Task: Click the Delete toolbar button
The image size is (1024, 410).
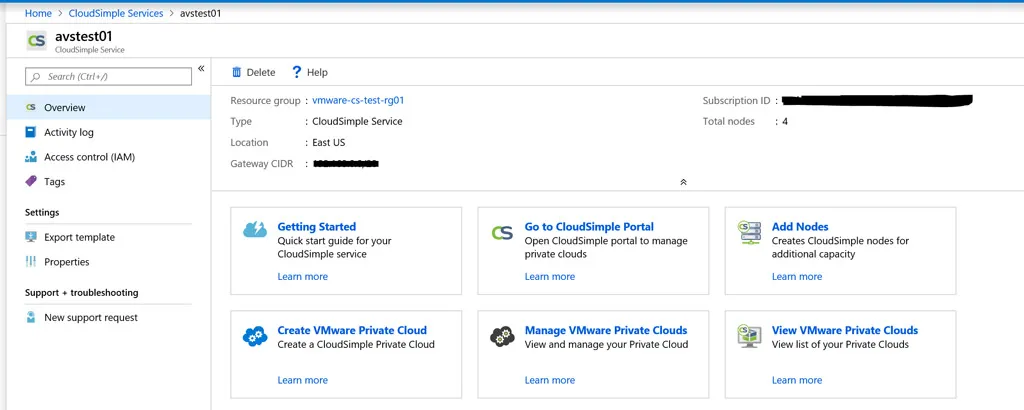Action: coord(253,72)
